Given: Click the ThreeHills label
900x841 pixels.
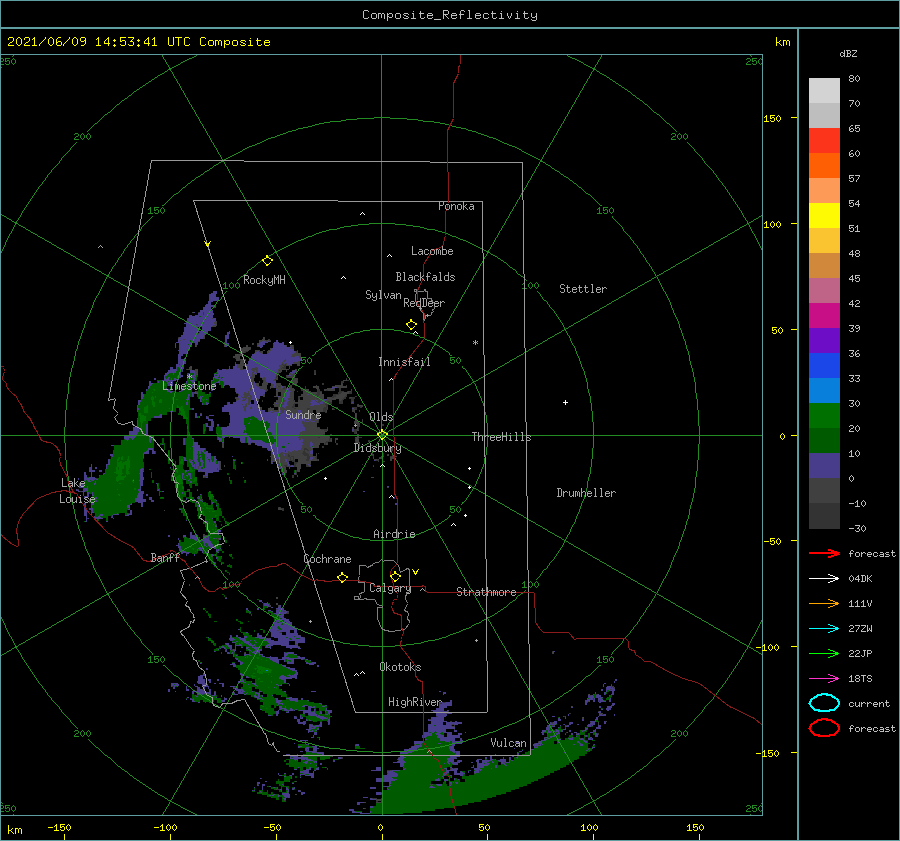Looking at the screenshot, I should tap(501, 437).
